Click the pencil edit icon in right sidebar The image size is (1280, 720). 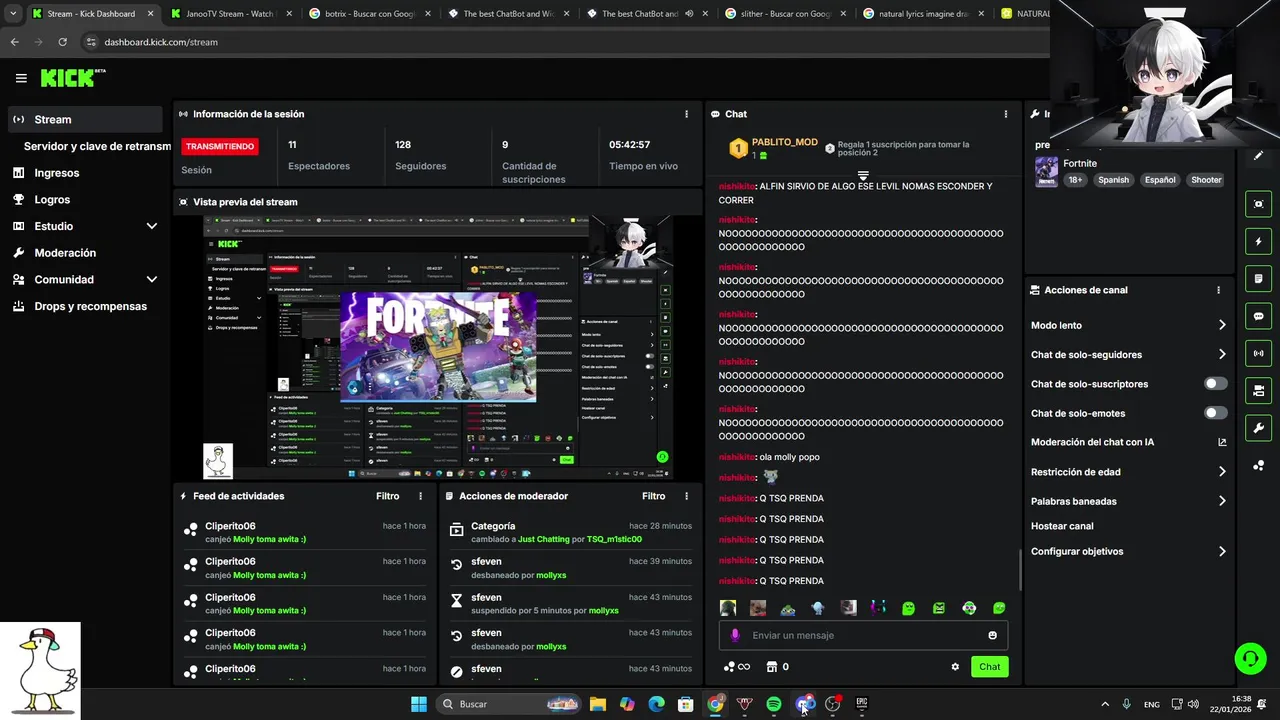pos(1258,155)
